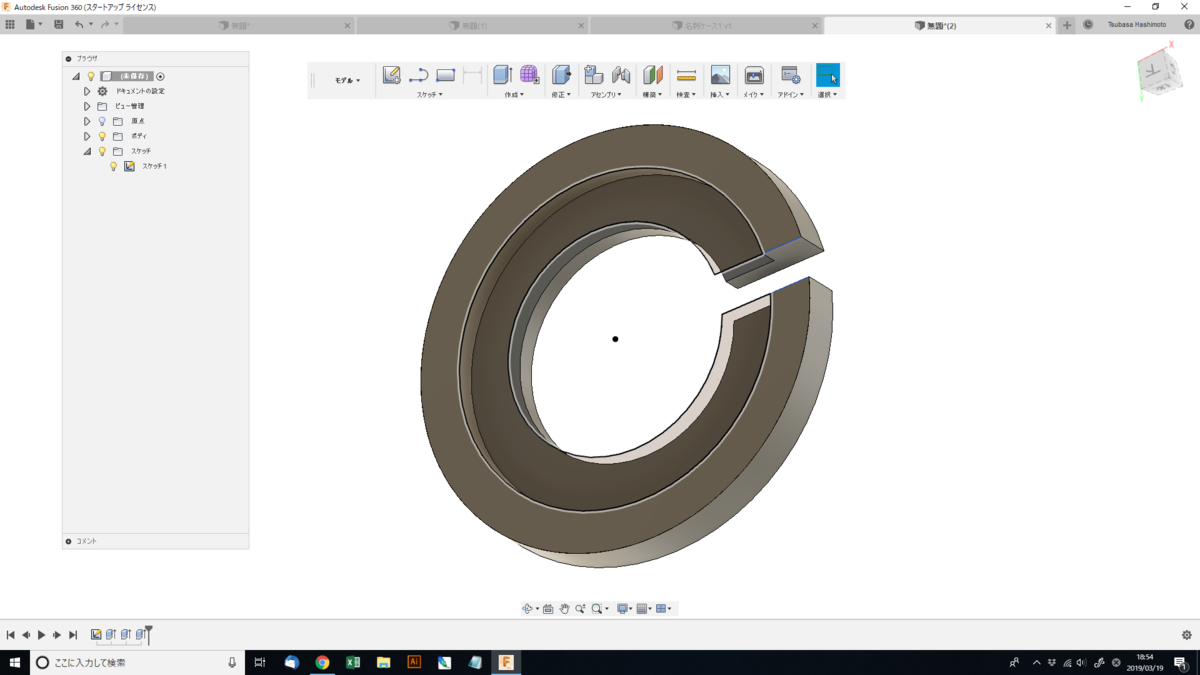The width and height of the screenshot is (1200, 675).
Task: Open the 修正 toolbar menu
Action: [x=561, y=94]
